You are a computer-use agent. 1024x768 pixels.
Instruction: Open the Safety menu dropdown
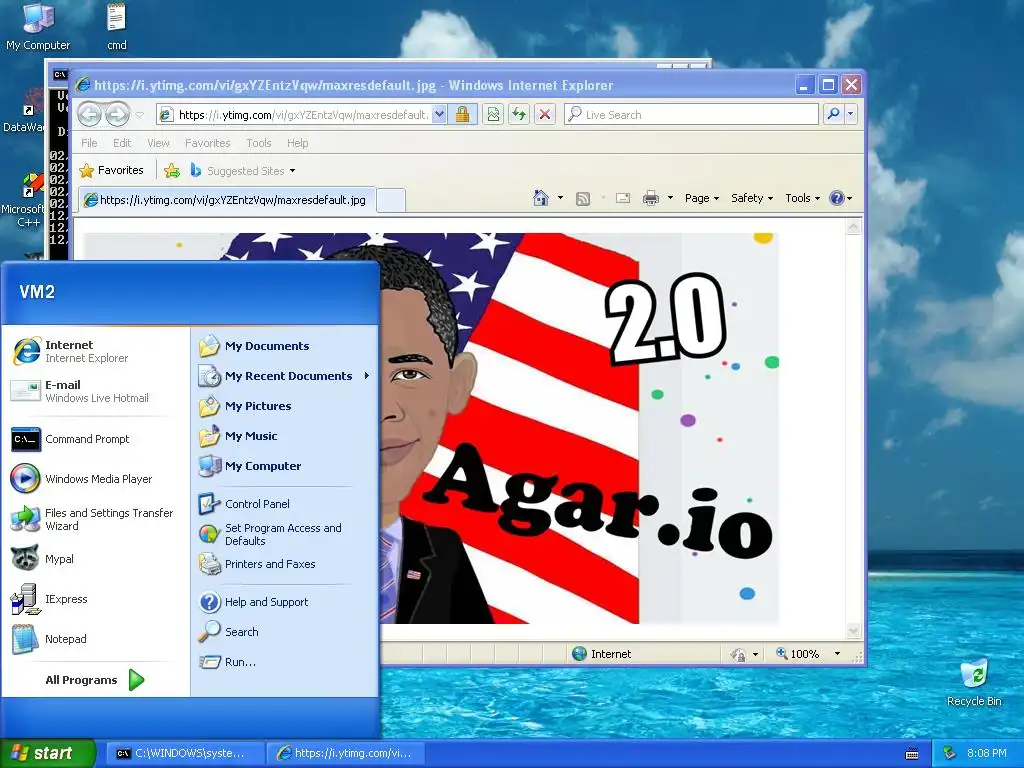(752, 198)
